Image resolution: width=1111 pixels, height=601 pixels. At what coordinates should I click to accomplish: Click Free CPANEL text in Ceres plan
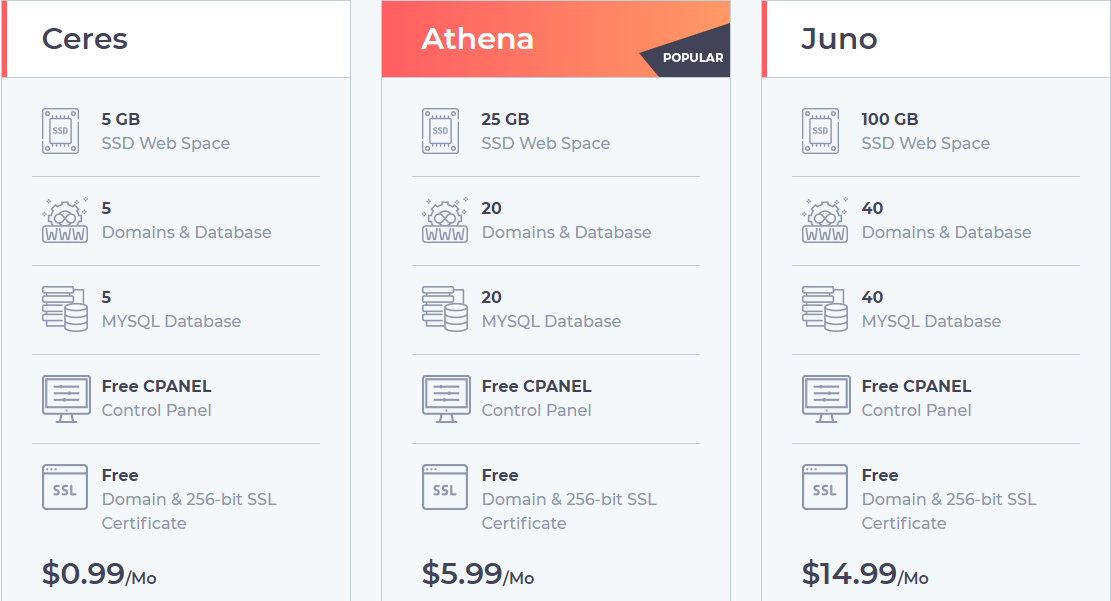[157, 386]
